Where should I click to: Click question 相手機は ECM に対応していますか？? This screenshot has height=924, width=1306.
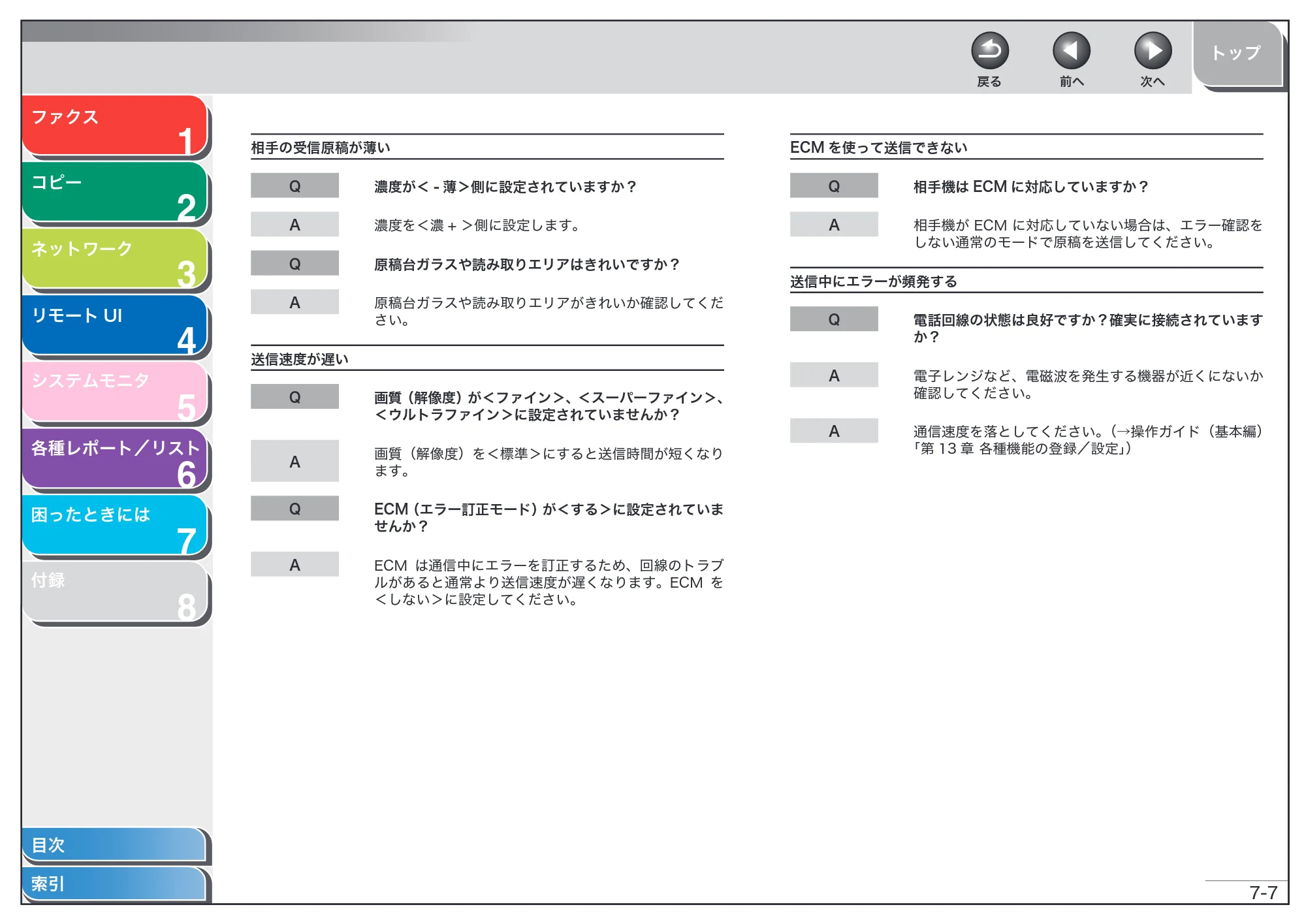click(1030, 187)
